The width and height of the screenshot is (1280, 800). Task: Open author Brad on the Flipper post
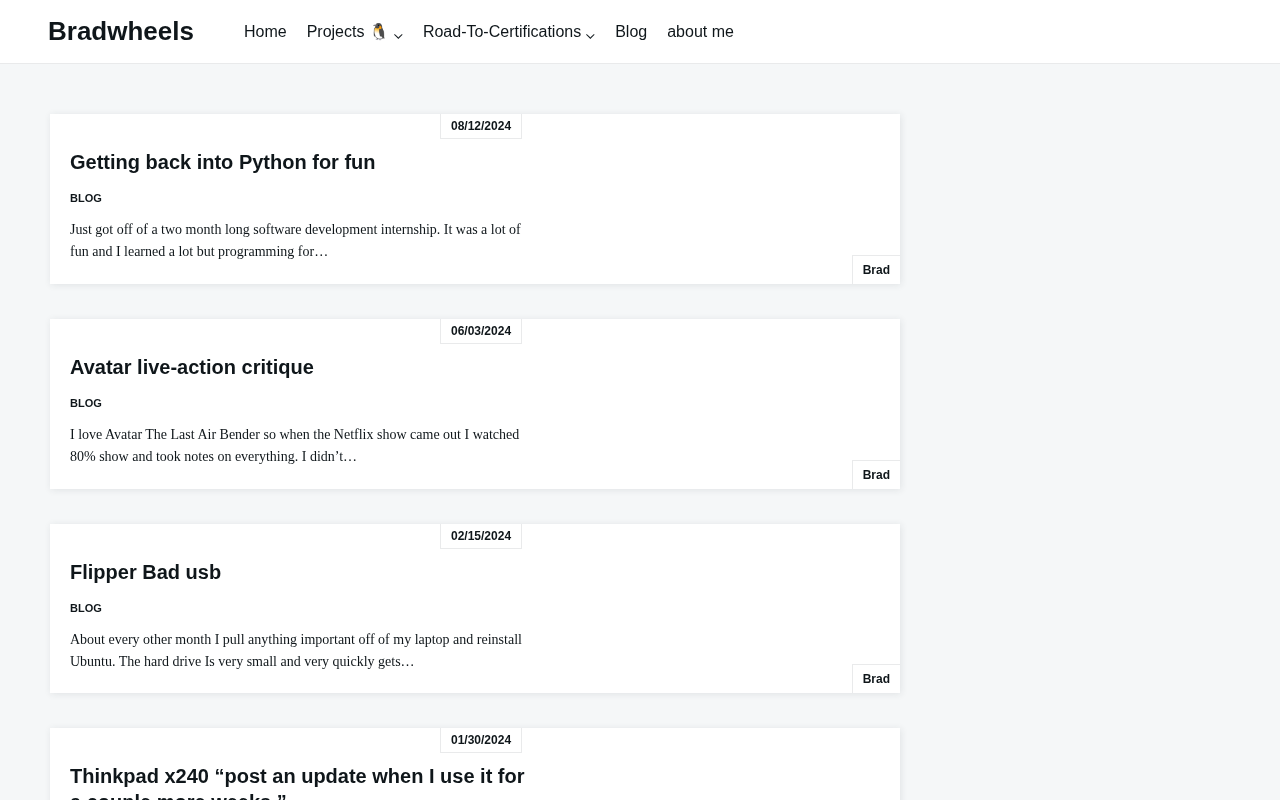[x=876, y=679]
